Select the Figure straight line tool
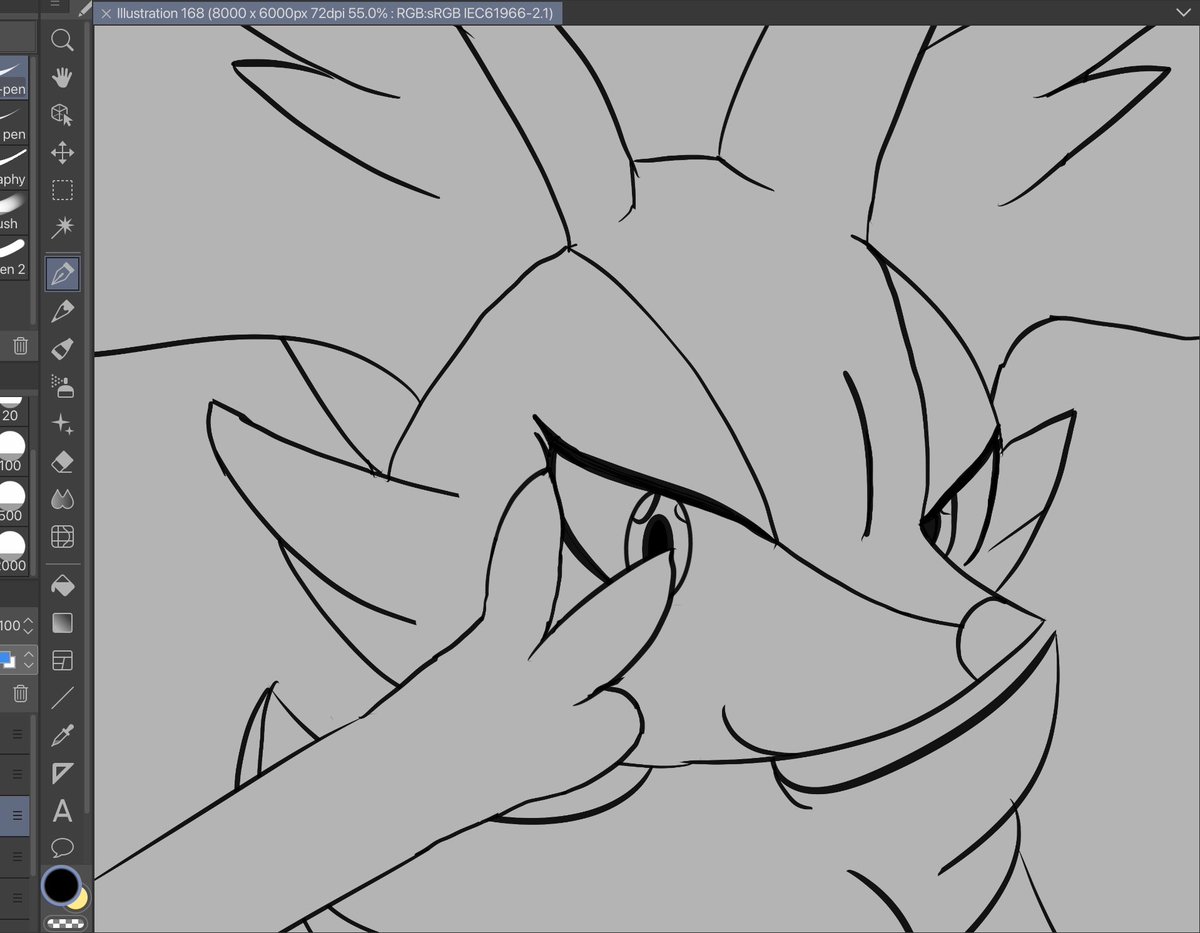Screen dimensions: 1200x933 tap(62, 697)
